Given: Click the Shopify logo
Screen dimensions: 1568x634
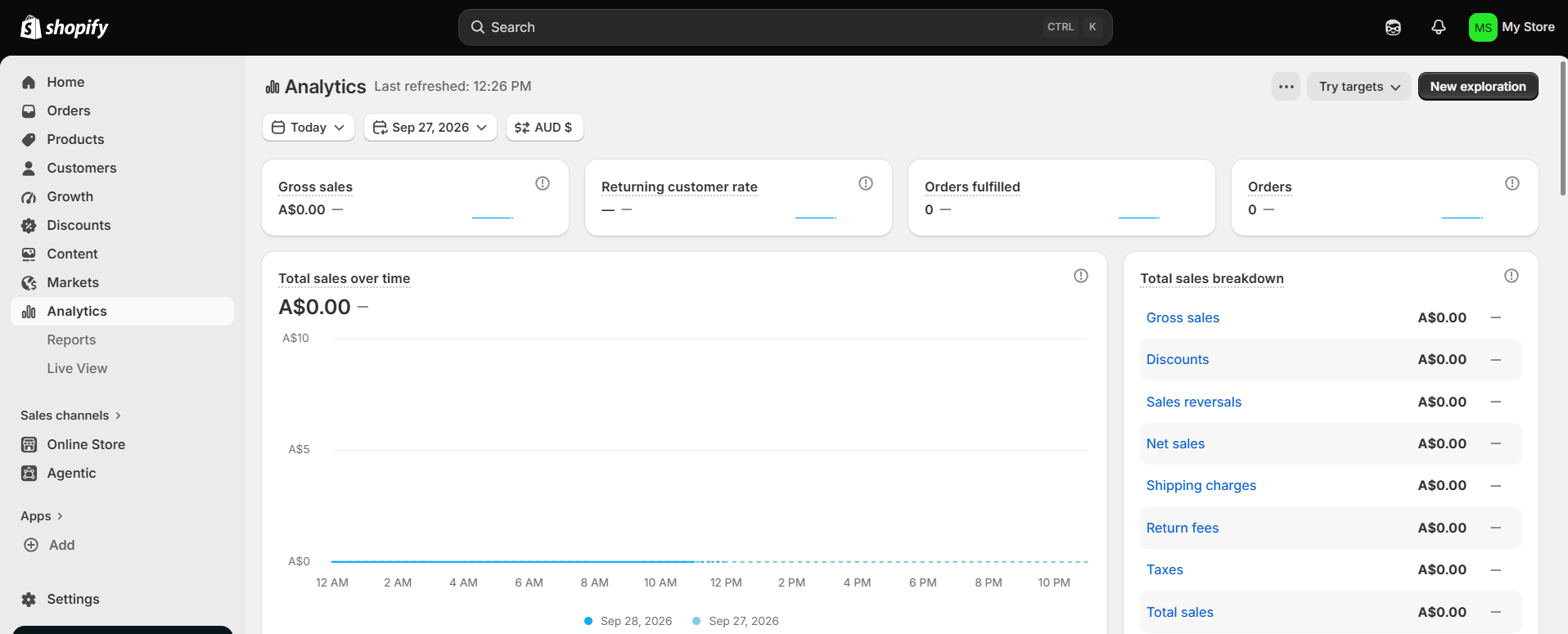Looking at the screenshot, I should tap(64, 27).
